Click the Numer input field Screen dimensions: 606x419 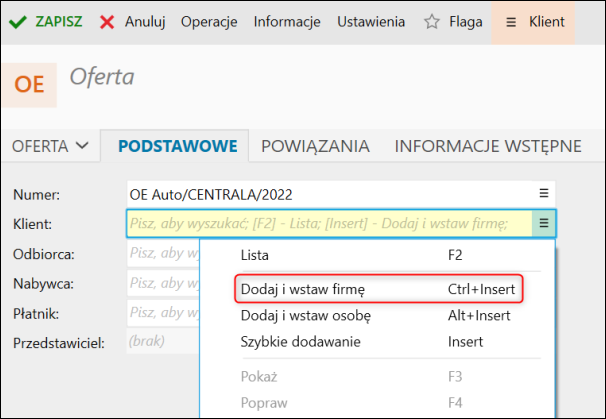point(341,194)
